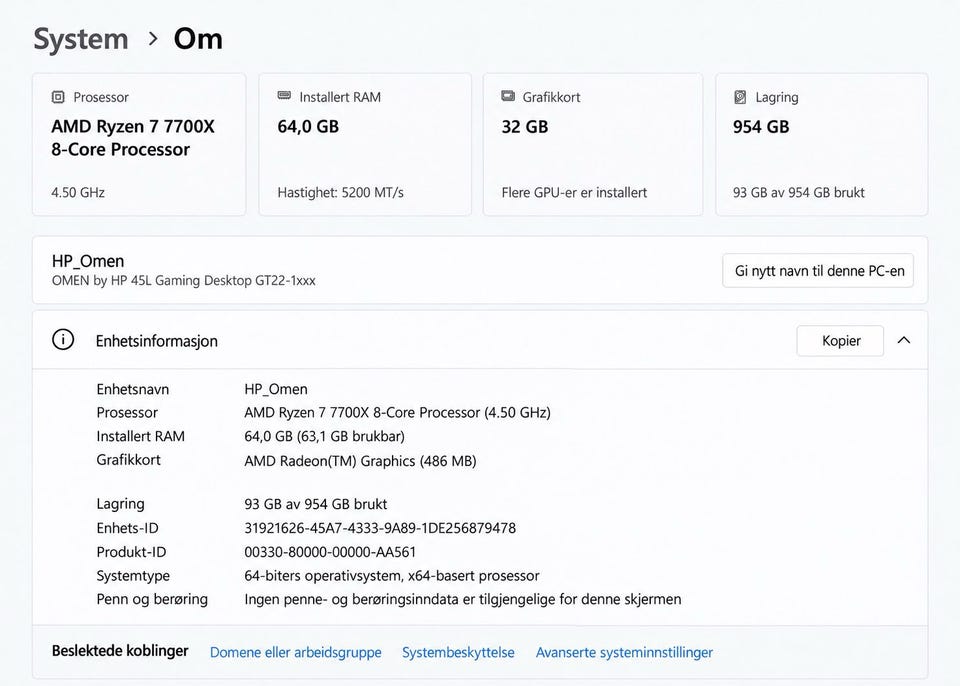
Task: Click the storage disk icon
Action: (x=740, y=97)
